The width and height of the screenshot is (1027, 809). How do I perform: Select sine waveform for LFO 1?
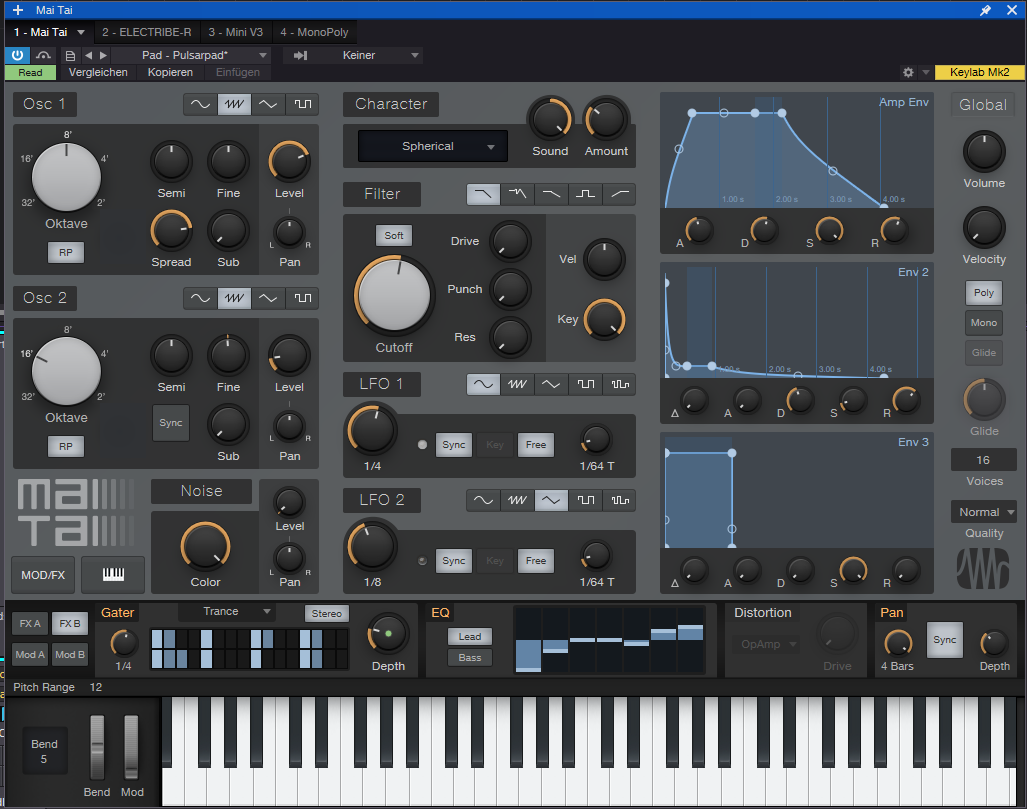pyautogui.click(x=483, y=385)
